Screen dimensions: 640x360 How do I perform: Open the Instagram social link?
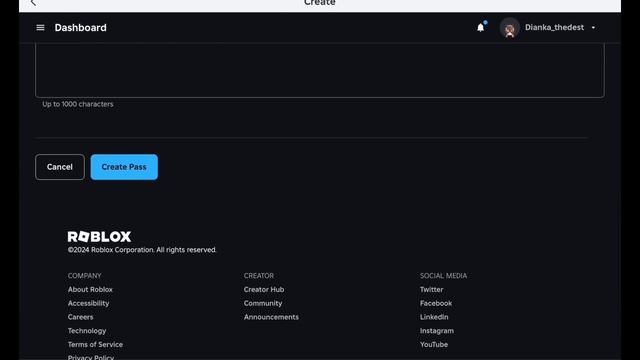(x=437, y=331)
